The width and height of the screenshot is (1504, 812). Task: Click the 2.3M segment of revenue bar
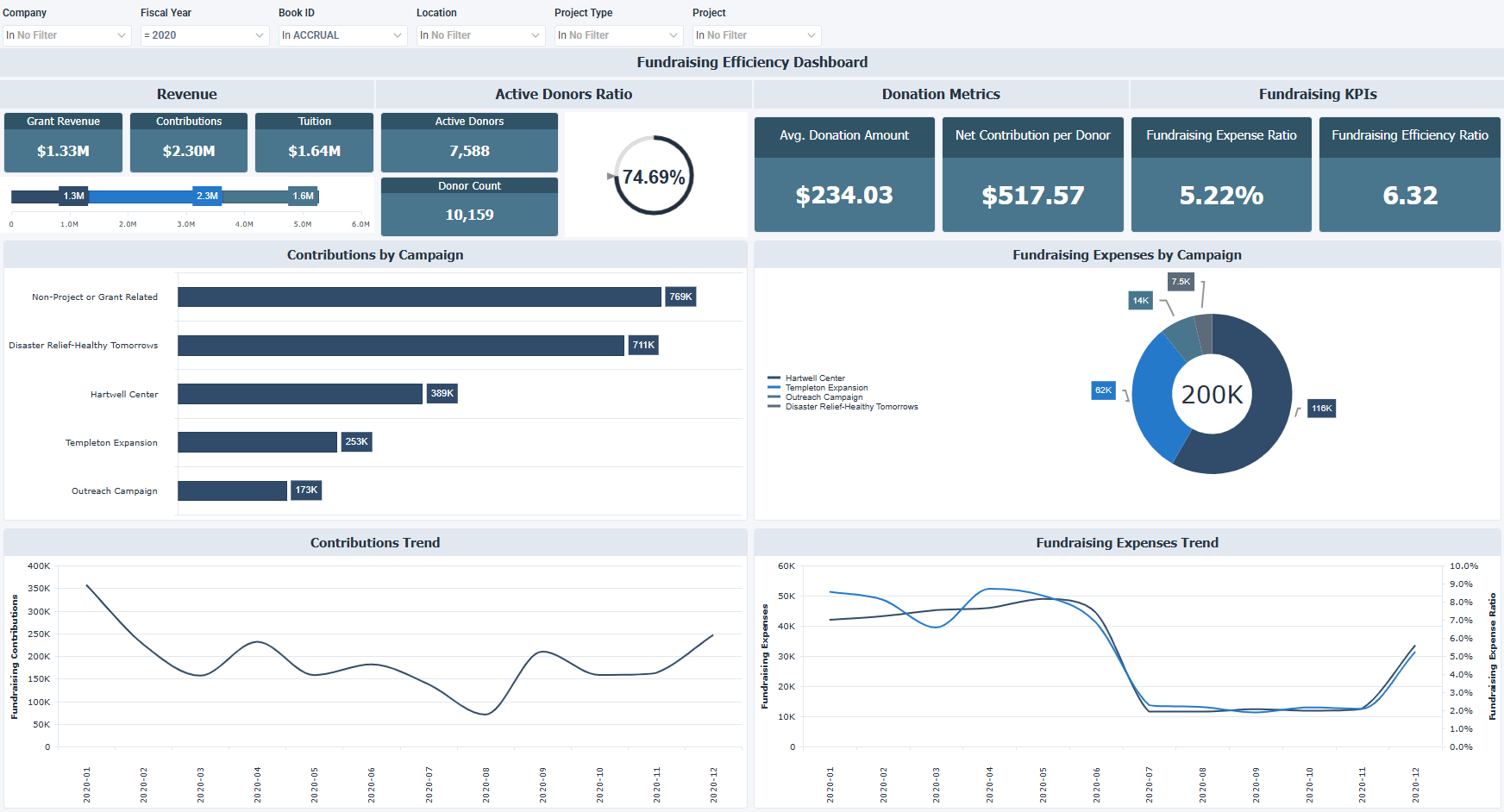pyautogui.click(x=155, y=197)
